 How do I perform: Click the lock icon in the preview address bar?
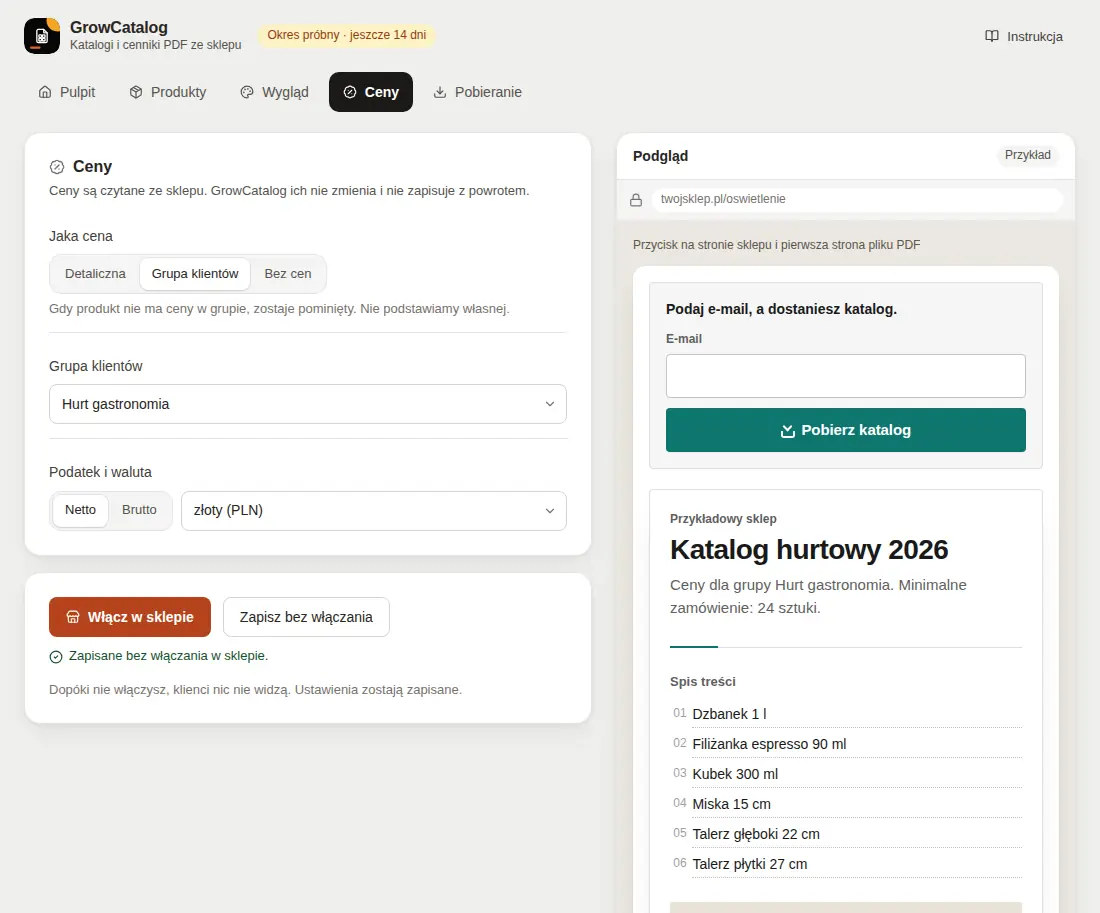tap(636, 200)
